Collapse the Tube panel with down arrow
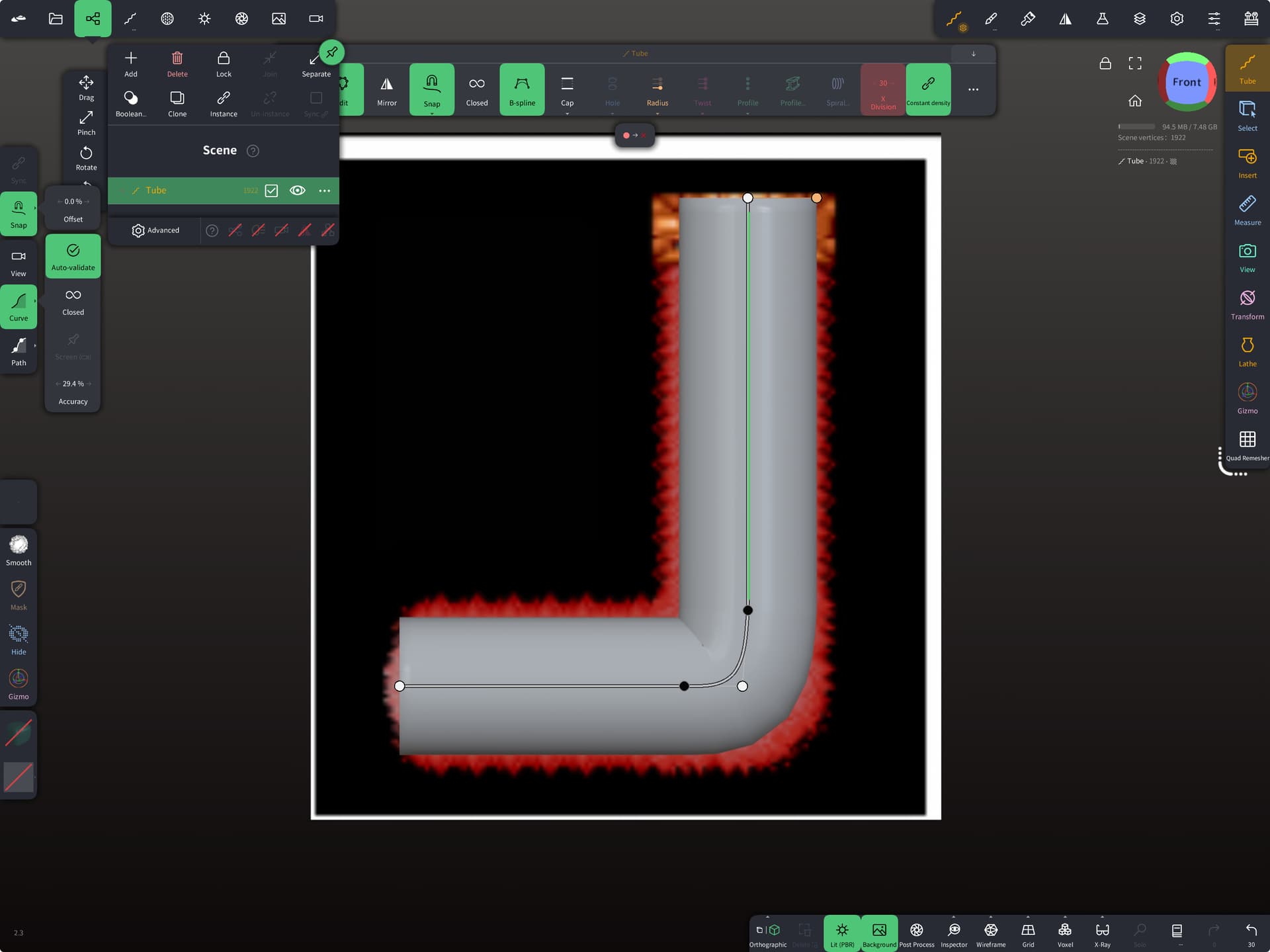Viewport: 1270px width, 952px height. point(973,54)
